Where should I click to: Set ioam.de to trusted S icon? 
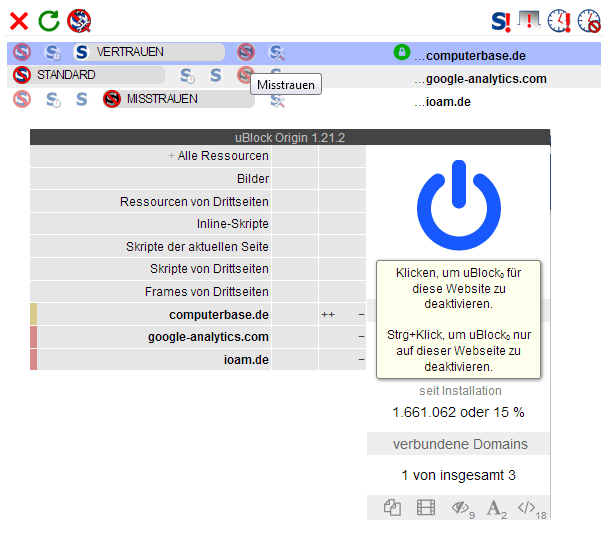pyautogui.click(x=82, y=99)
